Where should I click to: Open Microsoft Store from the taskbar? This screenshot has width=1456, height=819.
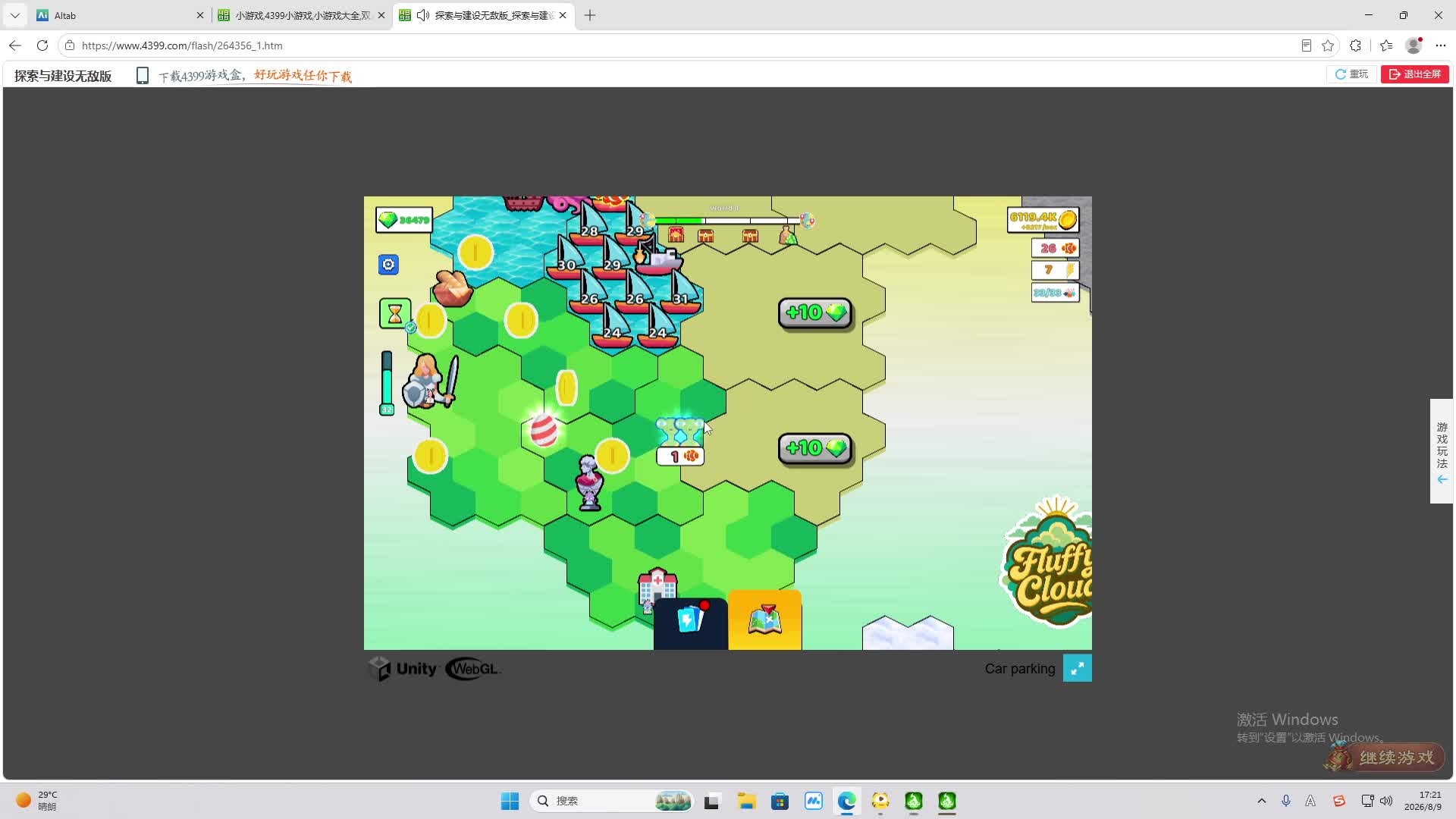[780, 801]
